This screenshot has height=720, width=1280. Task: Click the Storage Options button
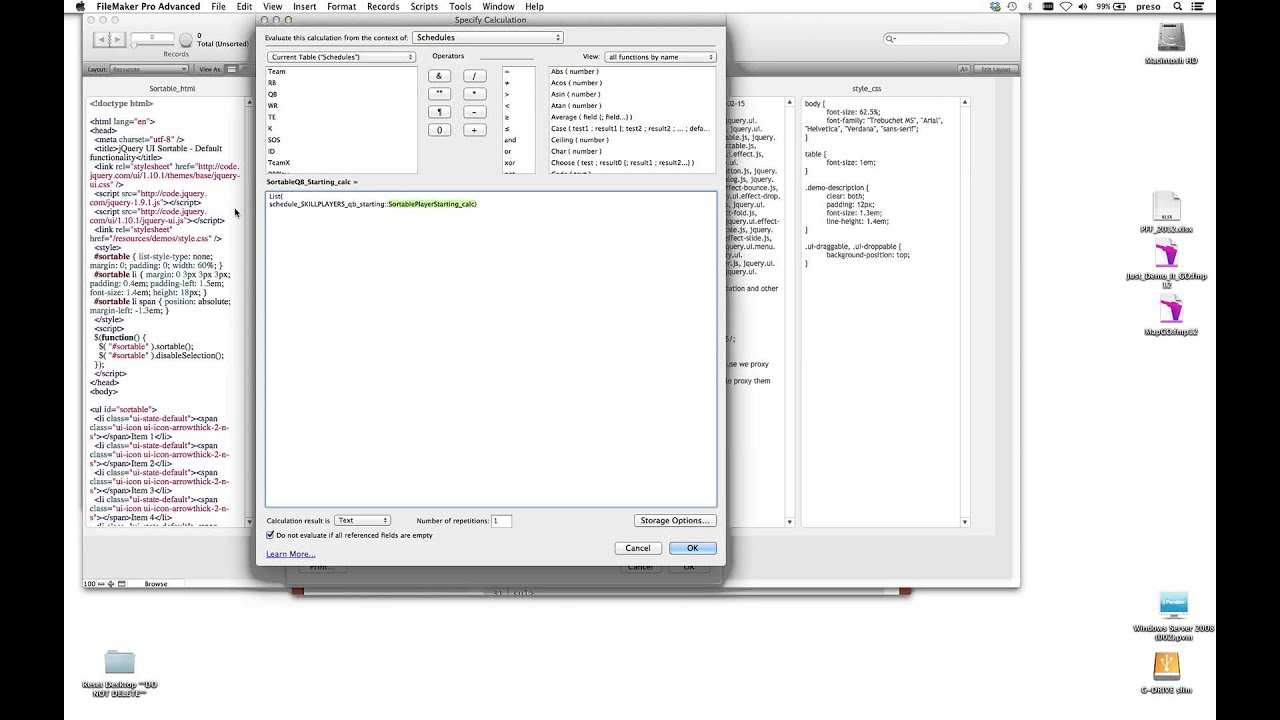click(674, 520)
